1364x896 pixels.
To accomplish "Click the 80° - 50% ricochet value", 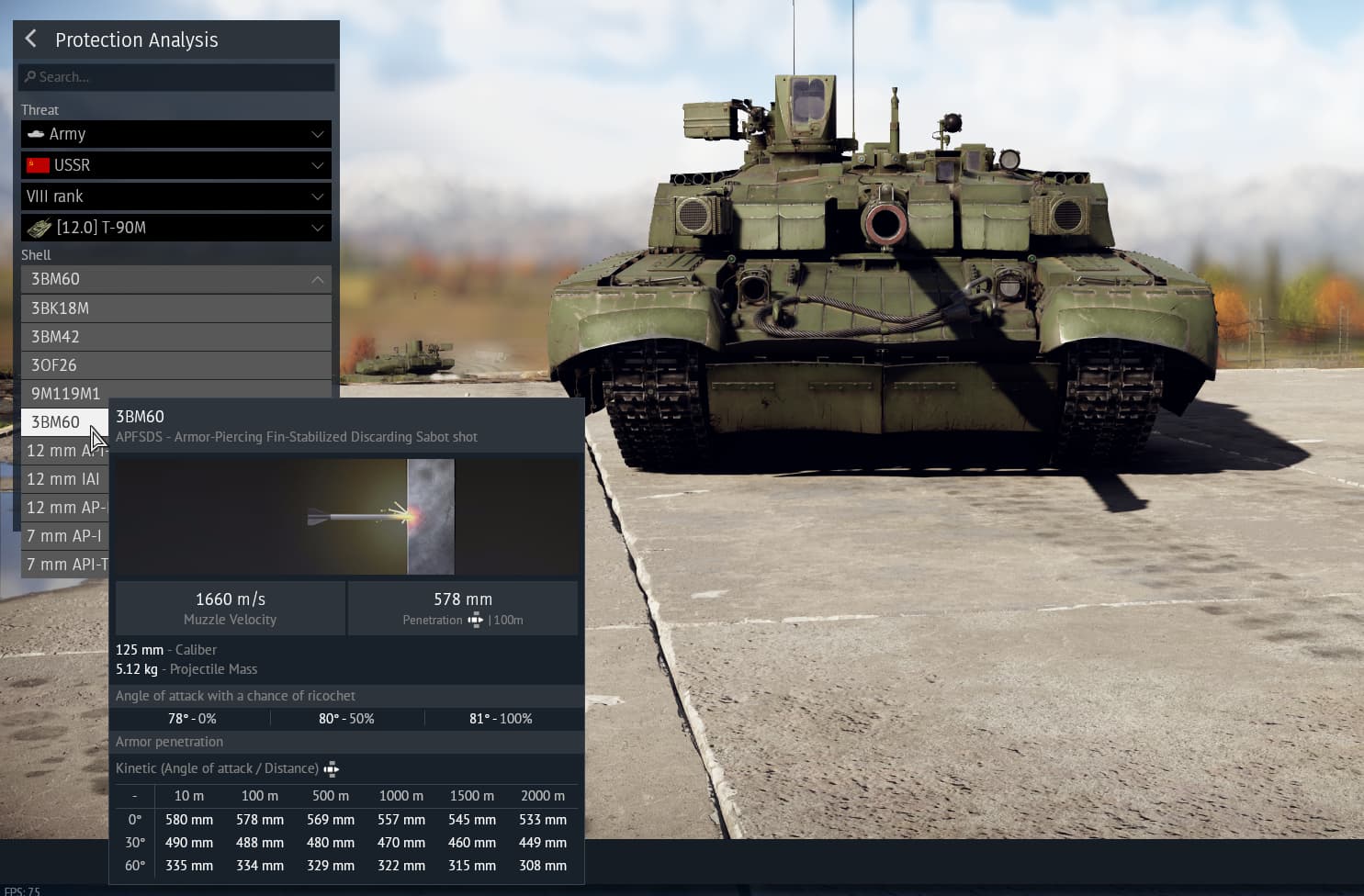I will 346,719.
